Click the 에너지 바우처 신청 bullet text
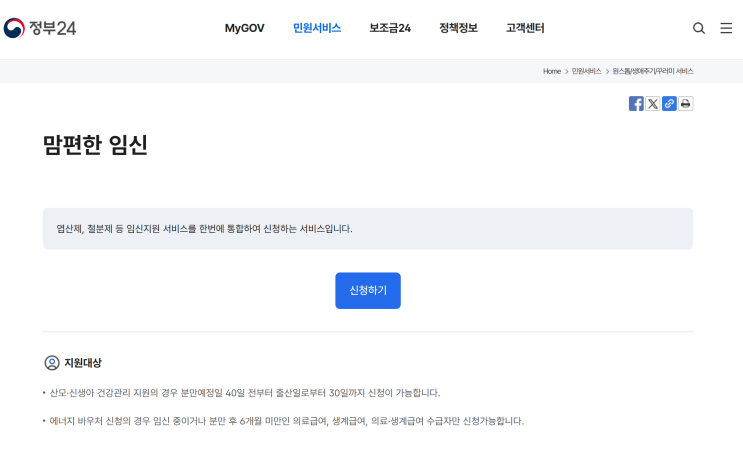The image size is (743, 456). pos(287,421)
